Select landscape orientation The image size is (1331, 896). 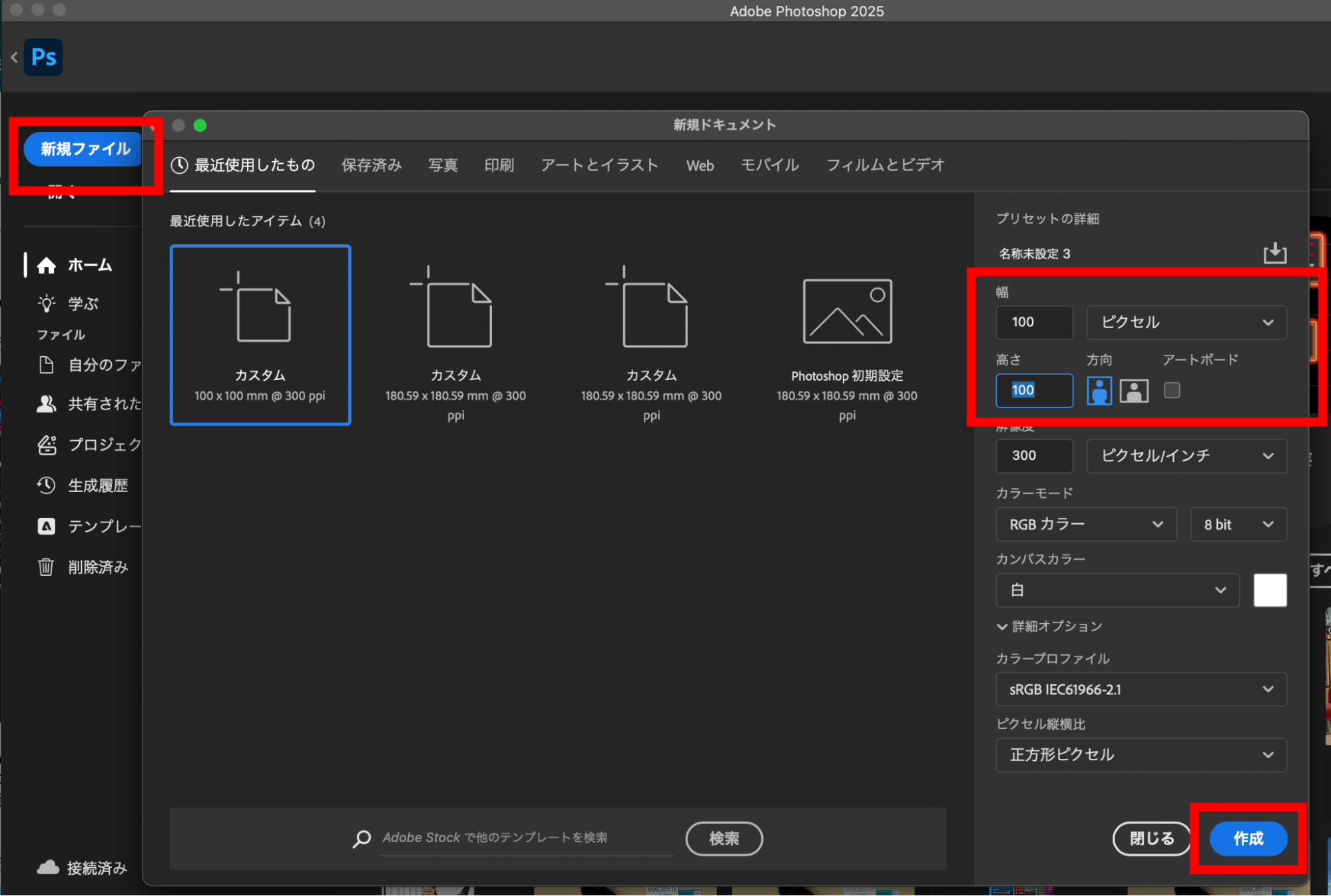1133,390
